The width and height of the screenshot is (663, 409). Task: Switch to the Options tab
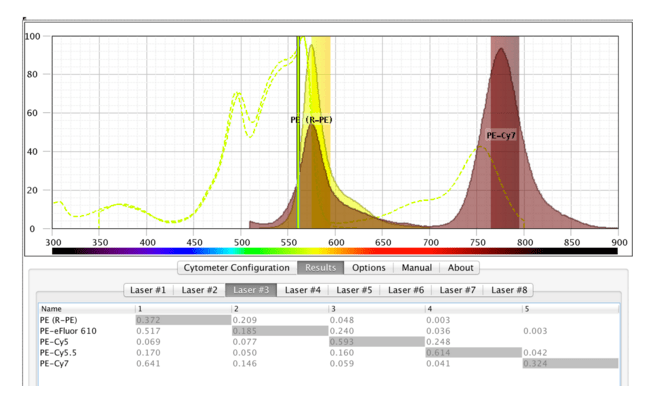click(x=369, y=268)
